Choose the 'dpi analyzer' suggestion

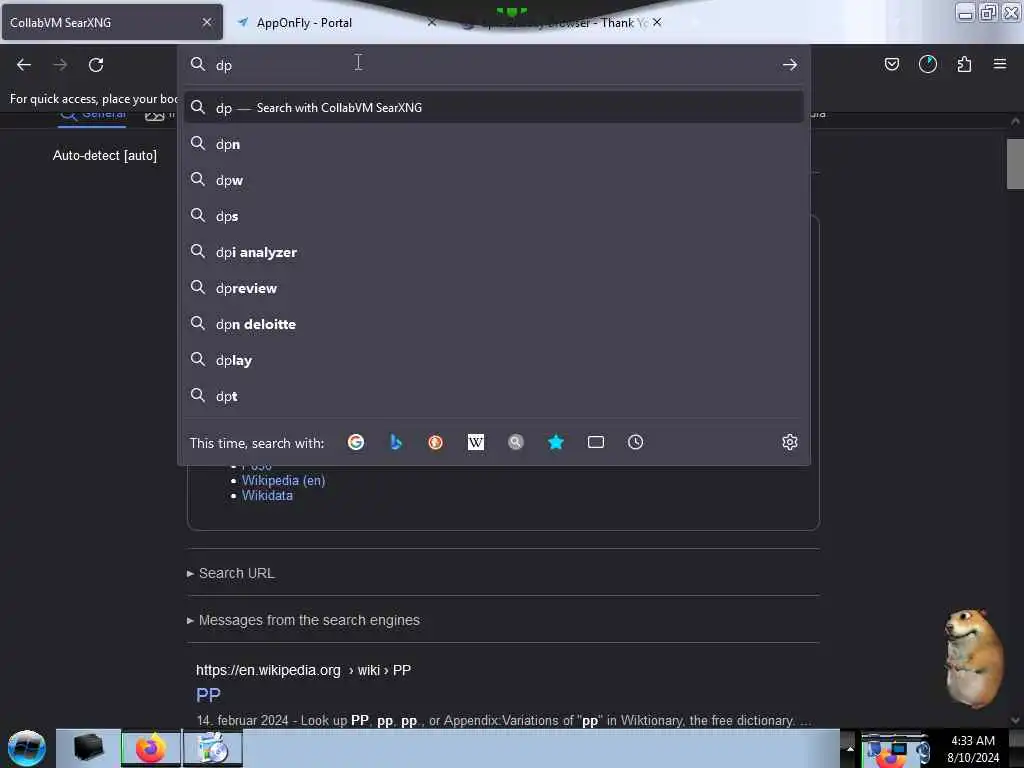coord(494,252)
